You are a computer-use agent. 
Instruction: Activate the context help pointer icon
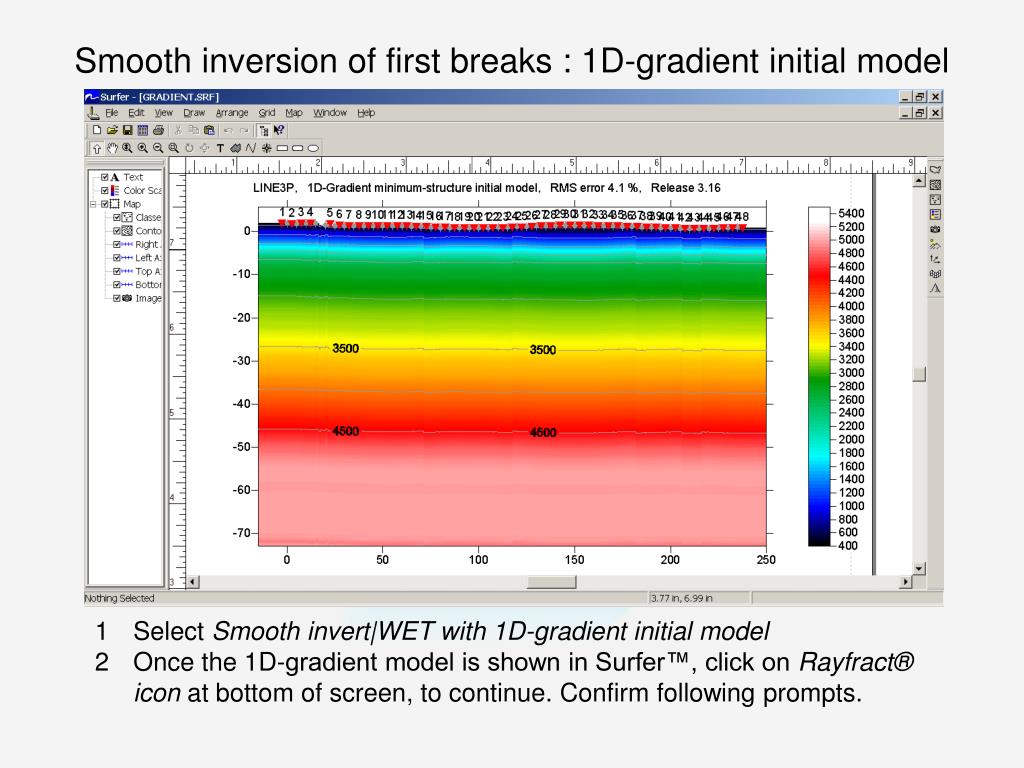pos(279,130)
